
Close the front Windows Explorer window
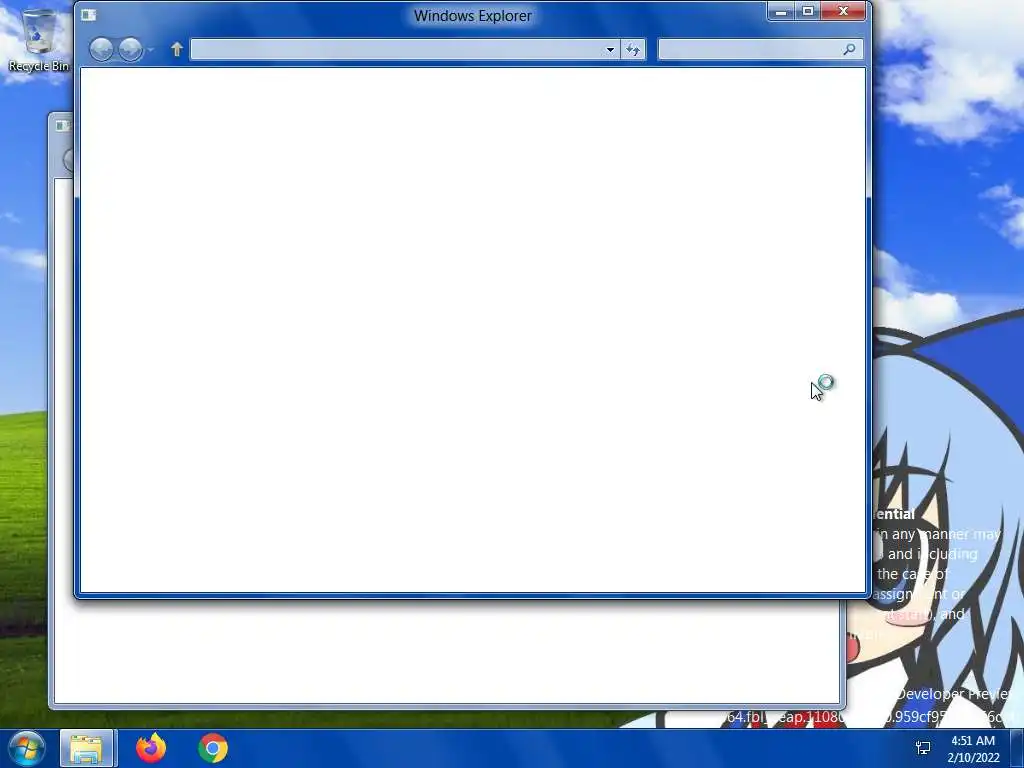click(843, 11)
